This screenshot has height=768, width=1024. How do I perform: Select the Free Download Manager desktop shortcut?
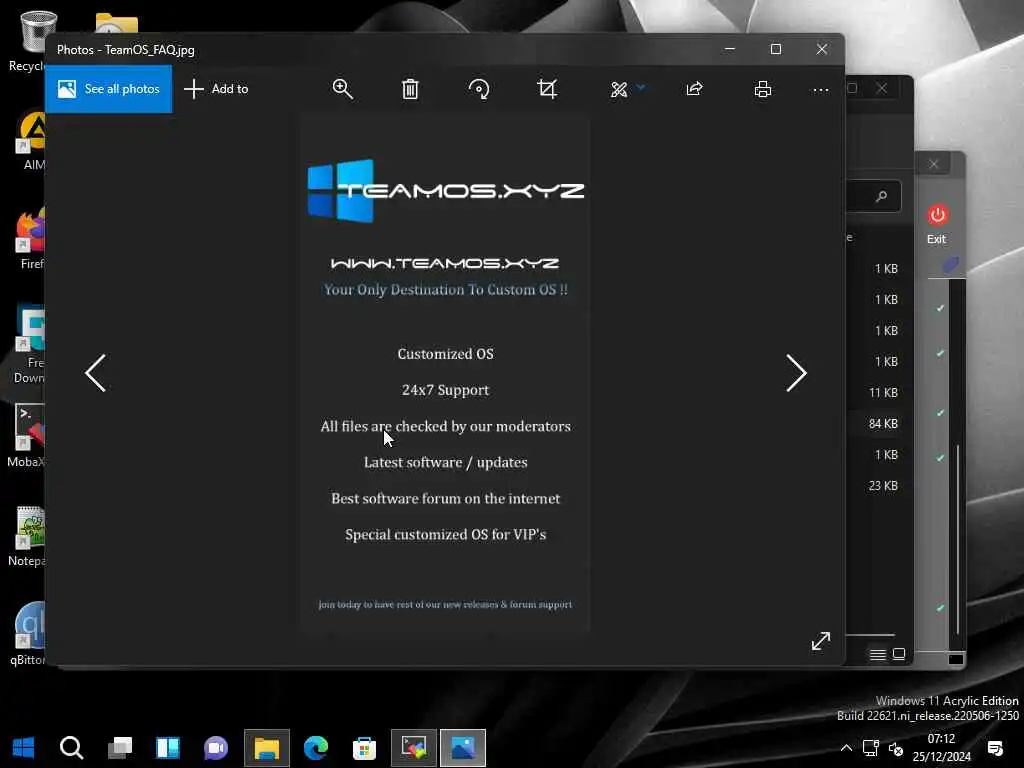[x=29, y=344]
